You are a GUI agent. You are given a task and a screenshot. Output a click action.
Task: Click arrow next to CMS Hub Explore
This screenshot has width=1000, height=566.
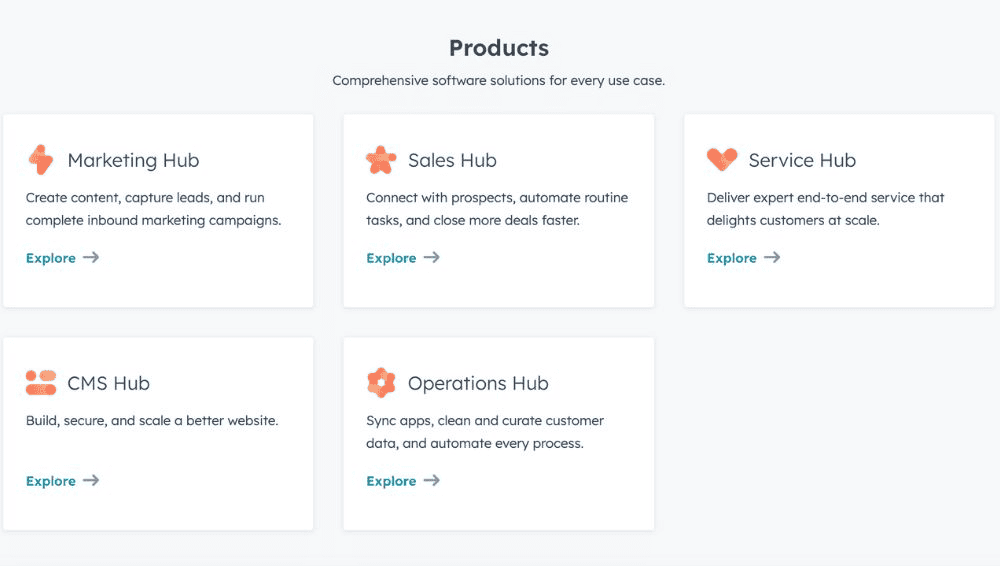[91, 480]
